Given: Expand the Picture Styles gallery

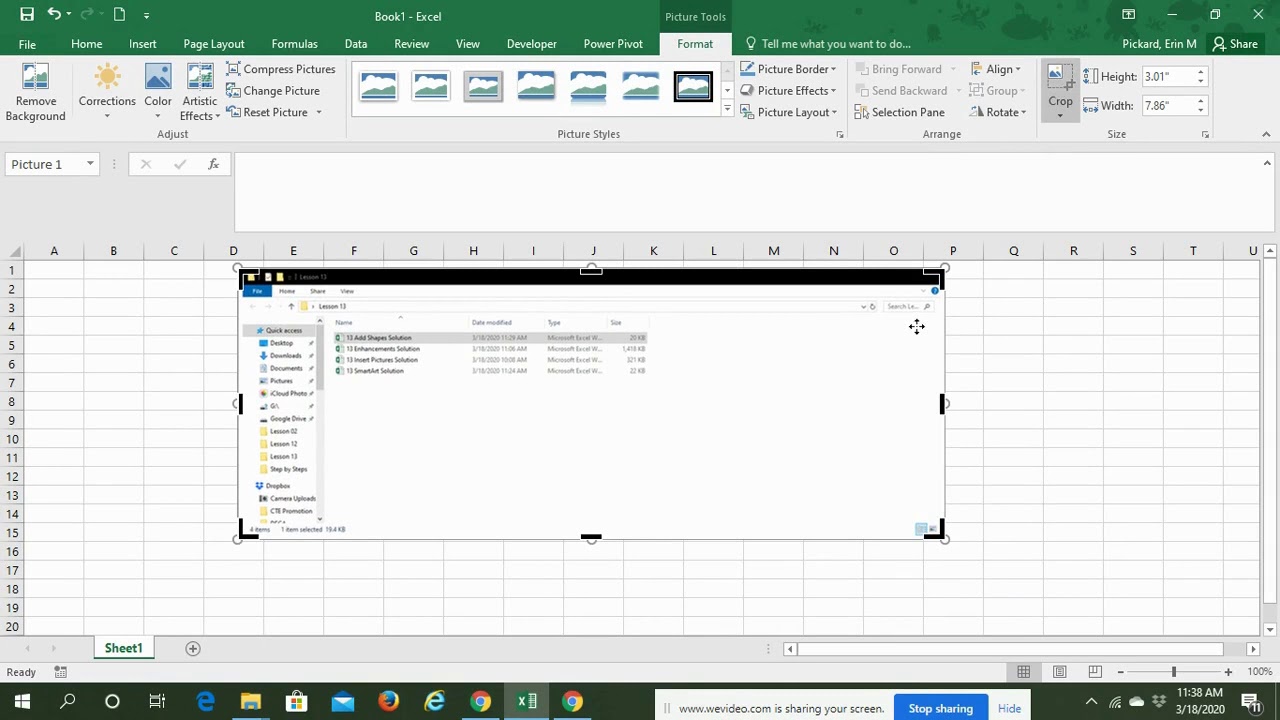Looking at the screenshot, I should pyautogui.click(x=727, y=109).
